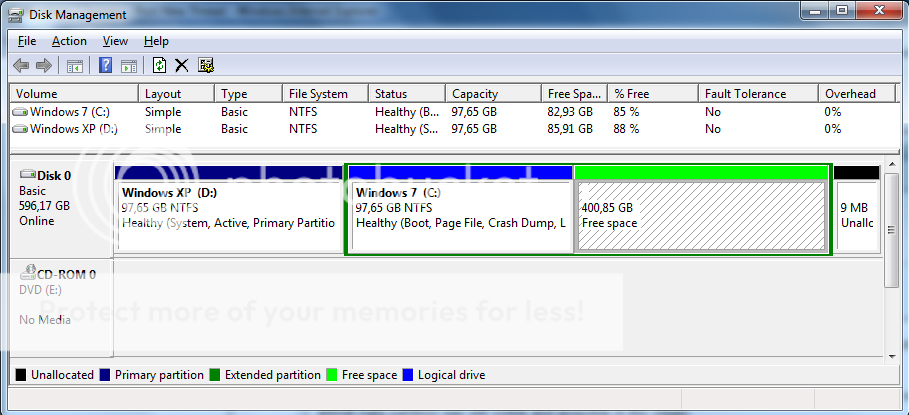Click the green Refresh toolbar icon

[x=159, y=66]
